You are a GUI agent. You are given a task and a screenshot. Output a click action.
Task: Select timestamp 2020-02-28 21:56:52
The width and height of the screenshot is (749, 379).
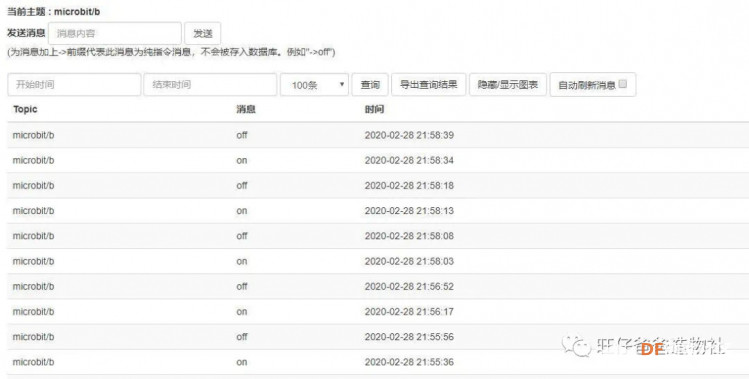409,286
